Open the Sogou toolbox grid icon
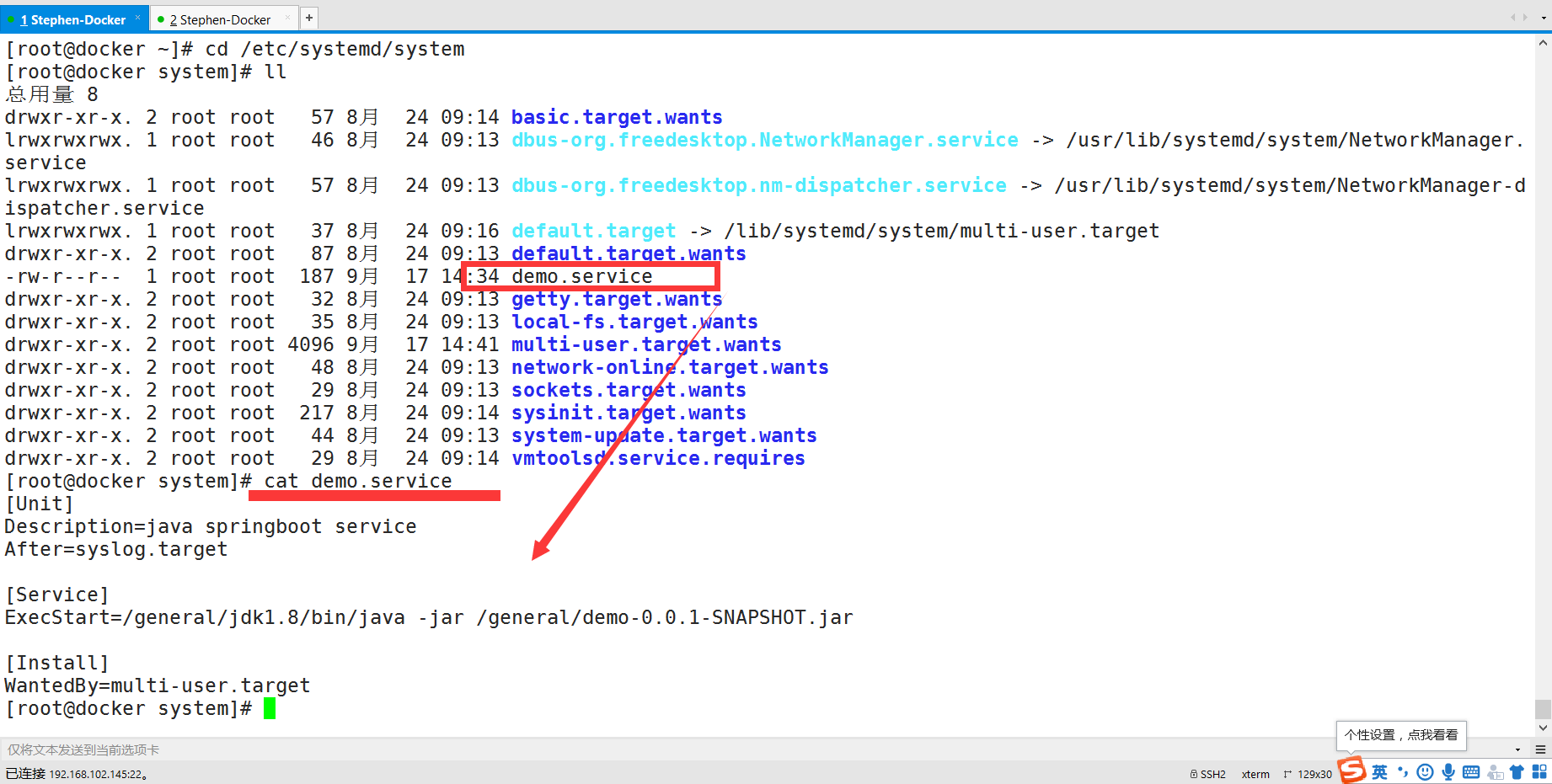 [1539, 772]
